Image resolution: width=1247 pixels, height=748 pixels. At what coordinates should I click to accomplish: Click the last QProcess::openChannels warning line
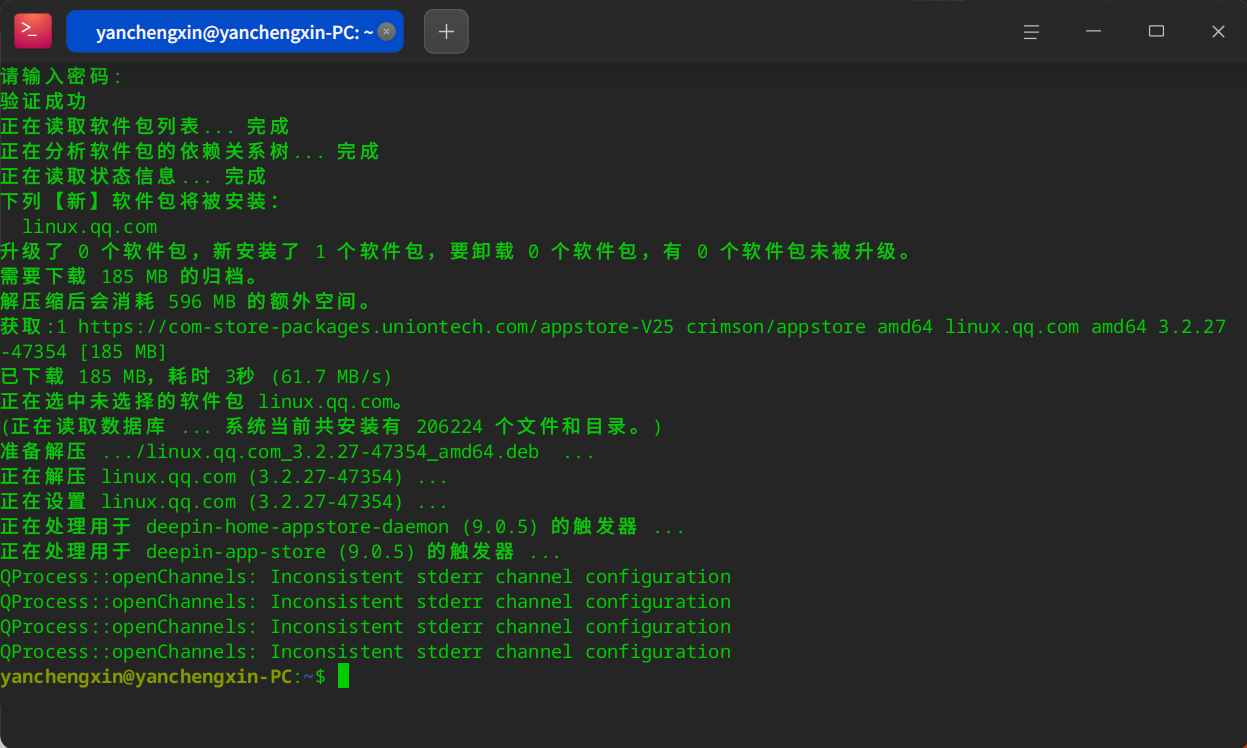tap(365, 652)
